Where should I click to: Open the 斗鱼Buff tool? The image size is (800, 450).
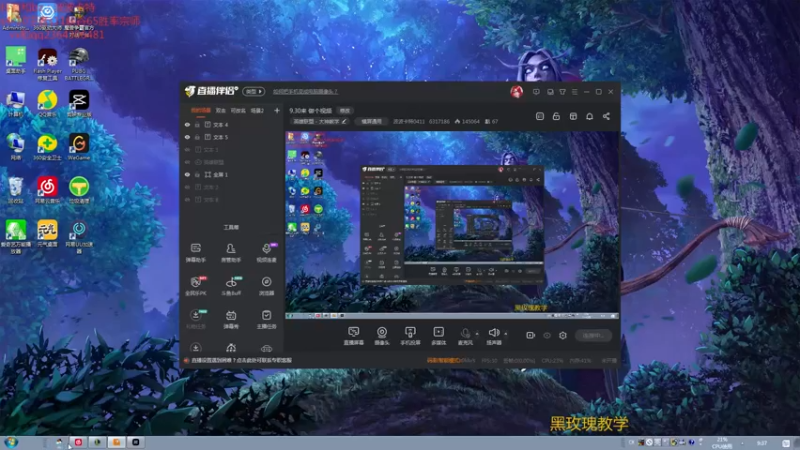(231, 286)
